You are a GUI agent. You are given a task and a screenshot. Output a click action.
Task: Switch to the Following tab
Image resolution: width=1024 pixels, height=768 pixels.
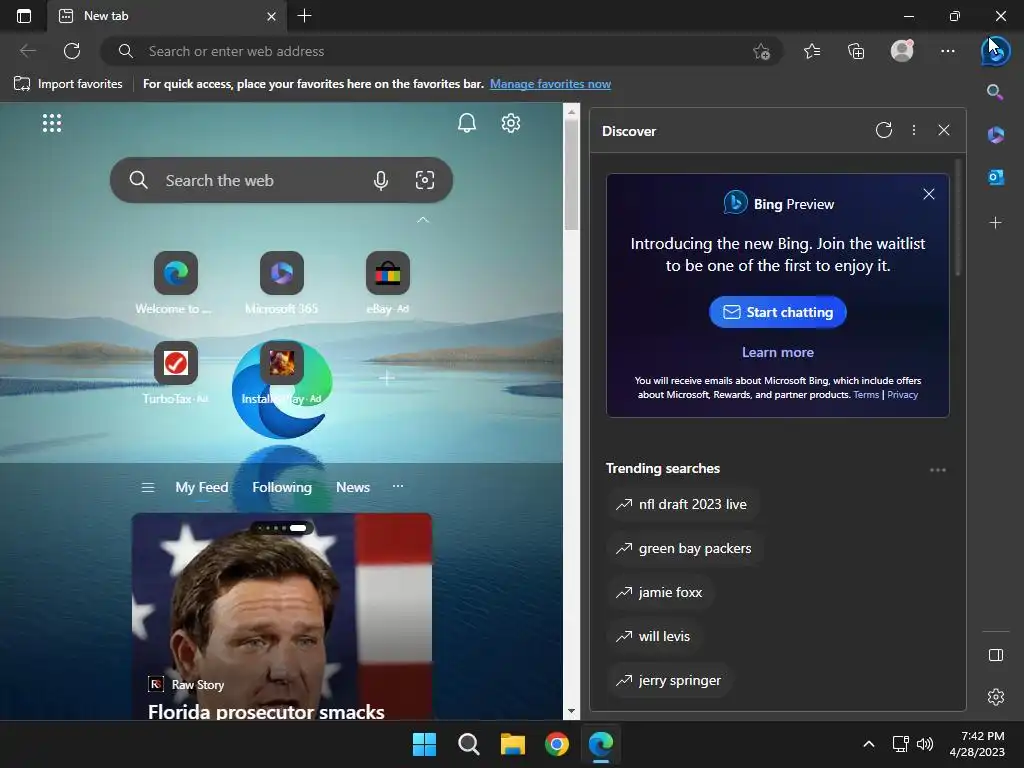[282, 487]
